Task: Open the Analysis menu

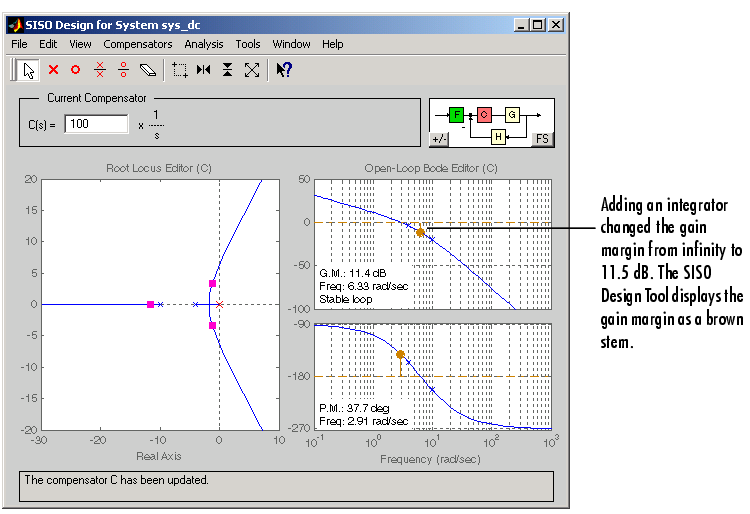Action: (204, 44)
